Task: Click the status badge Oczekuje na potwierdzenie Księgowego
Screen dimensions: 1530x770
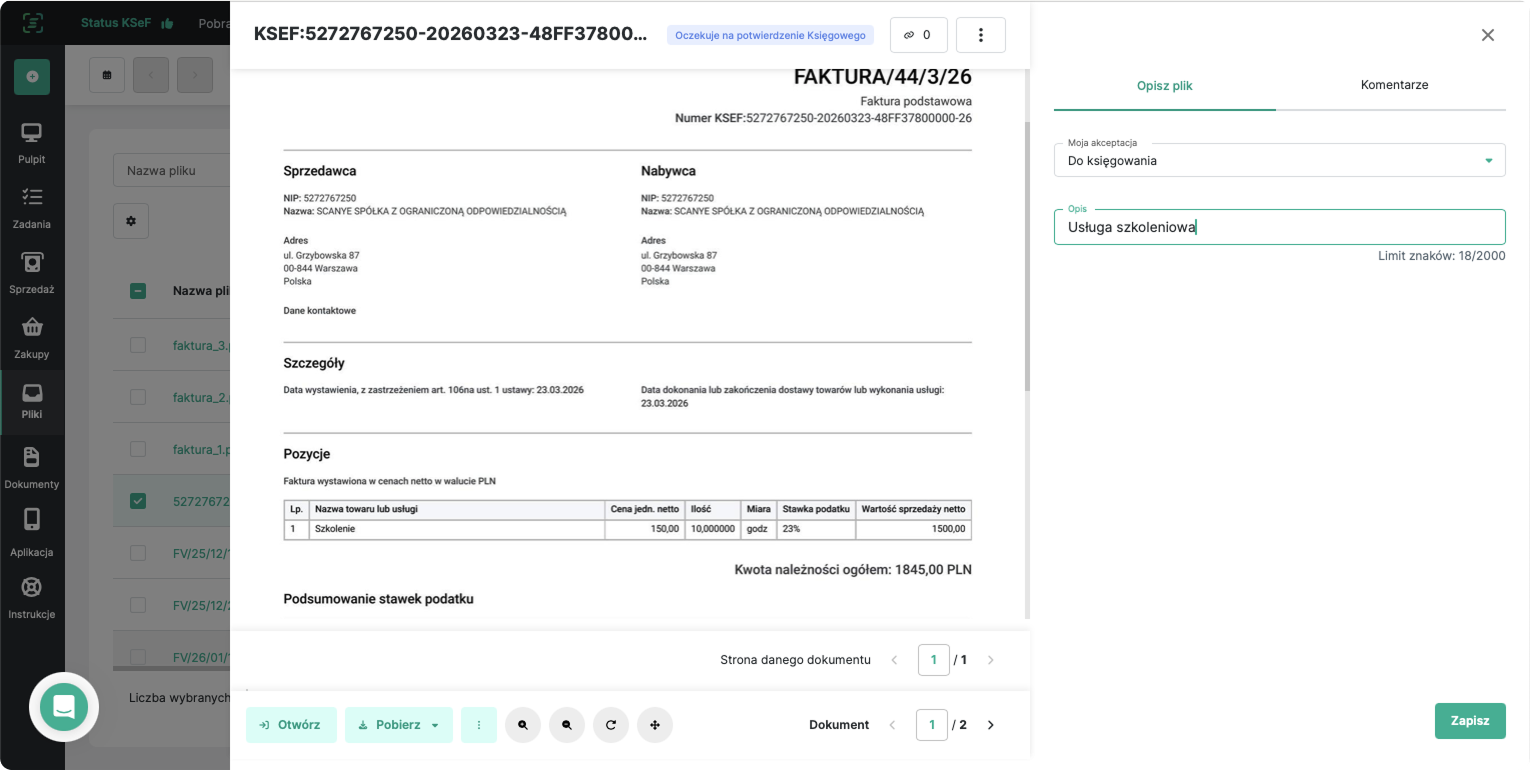Action: [771, 35]
